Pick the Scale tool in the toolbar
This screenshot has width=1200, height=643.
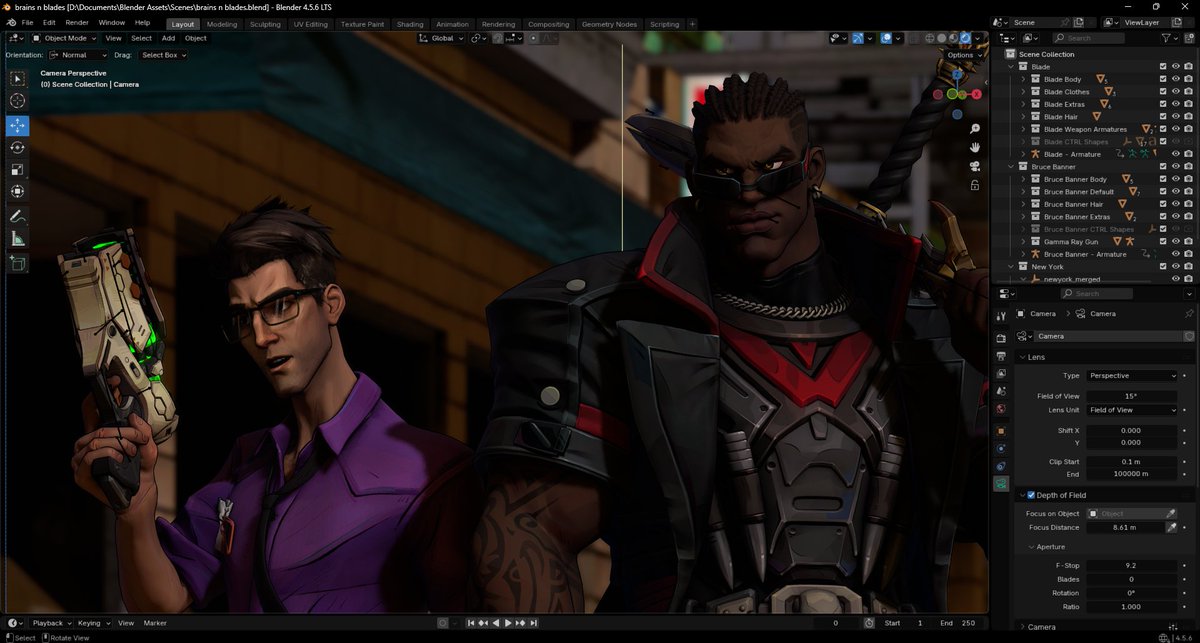[18, 169]
